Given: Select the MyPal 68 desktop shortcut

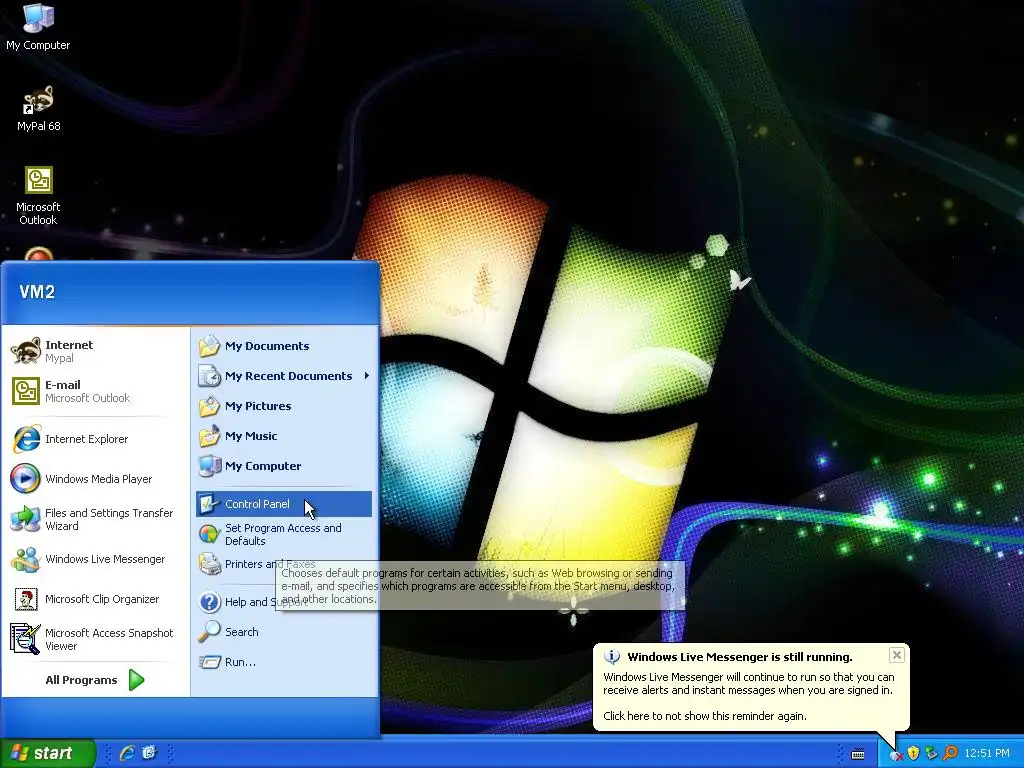Looking at the screenshot, I should (x=38, y=108).
